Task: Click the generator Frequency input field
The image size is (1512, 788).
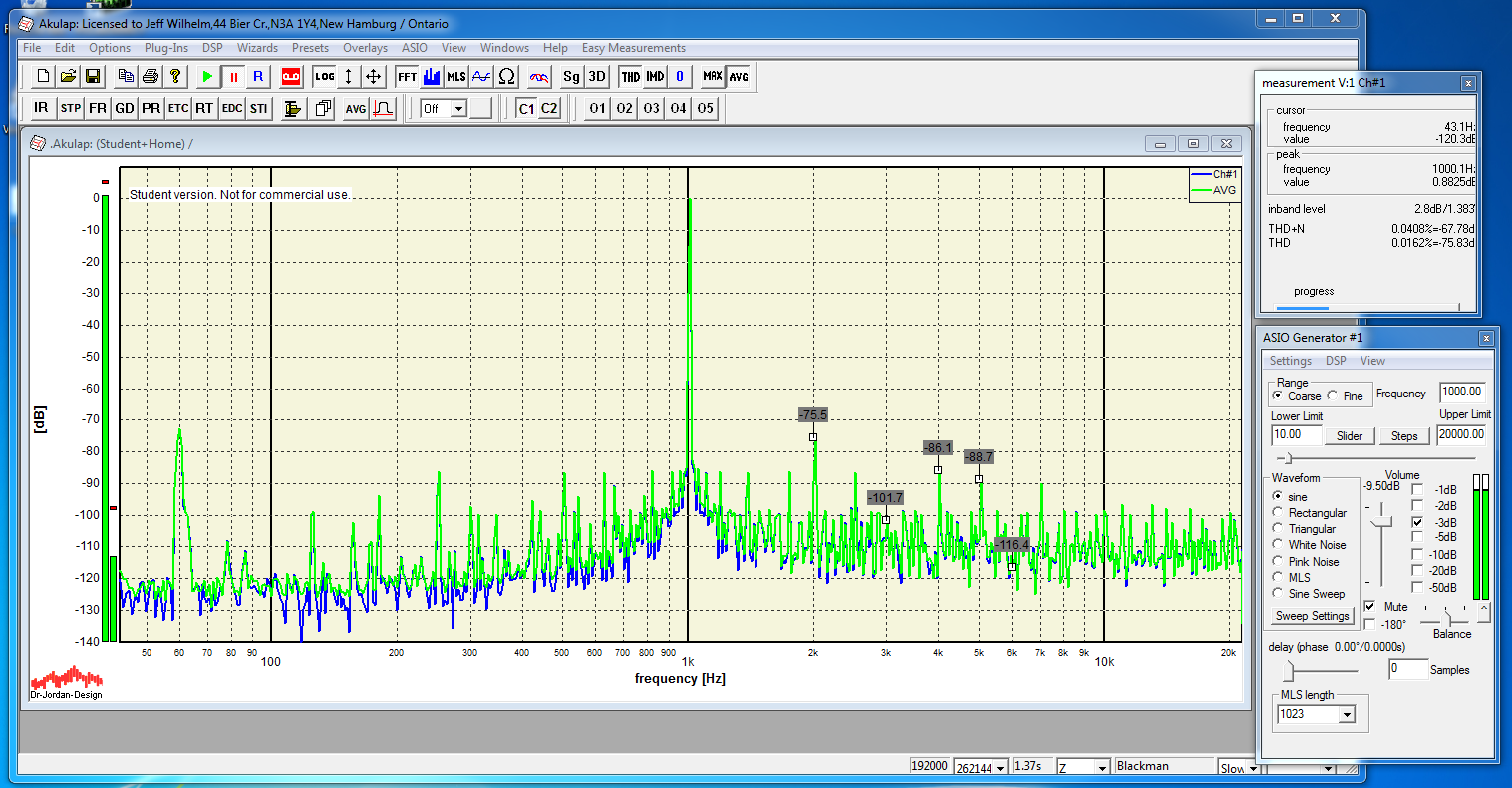Action: (1462, 392)
